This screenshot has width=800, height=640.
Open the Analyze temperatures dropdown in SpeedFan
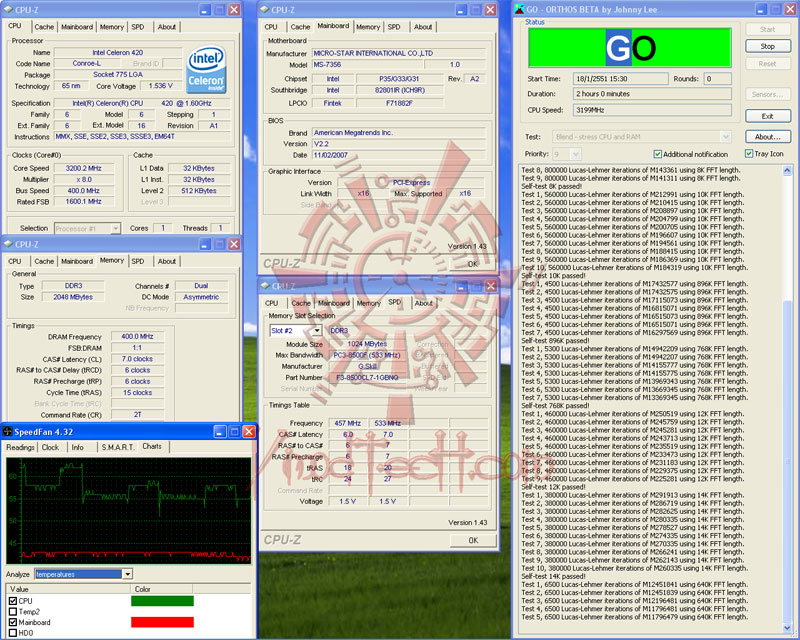point(128,574)
